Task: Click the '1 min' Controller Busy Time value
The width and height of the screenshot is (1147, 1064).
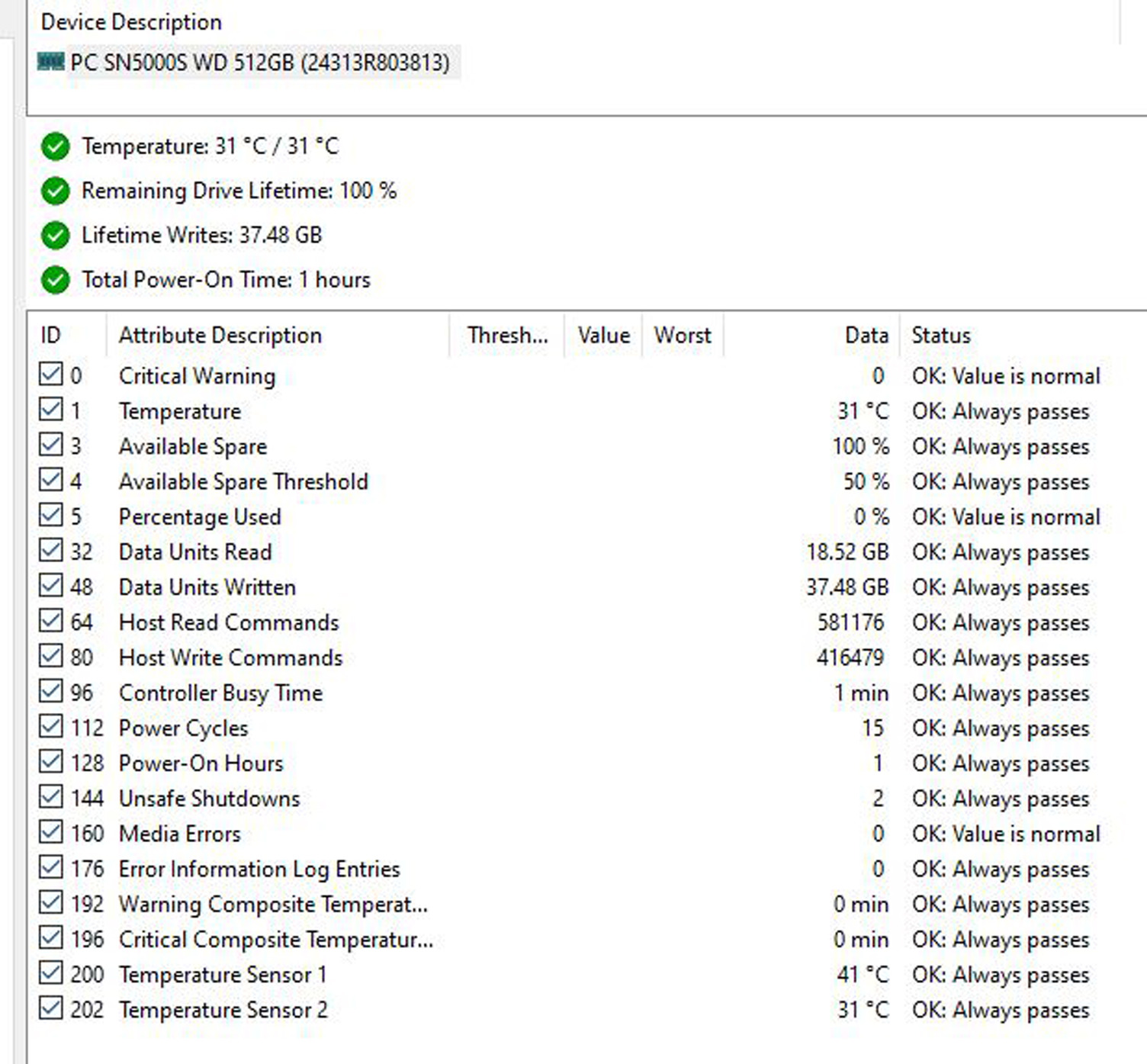Action: pos(861,693)
